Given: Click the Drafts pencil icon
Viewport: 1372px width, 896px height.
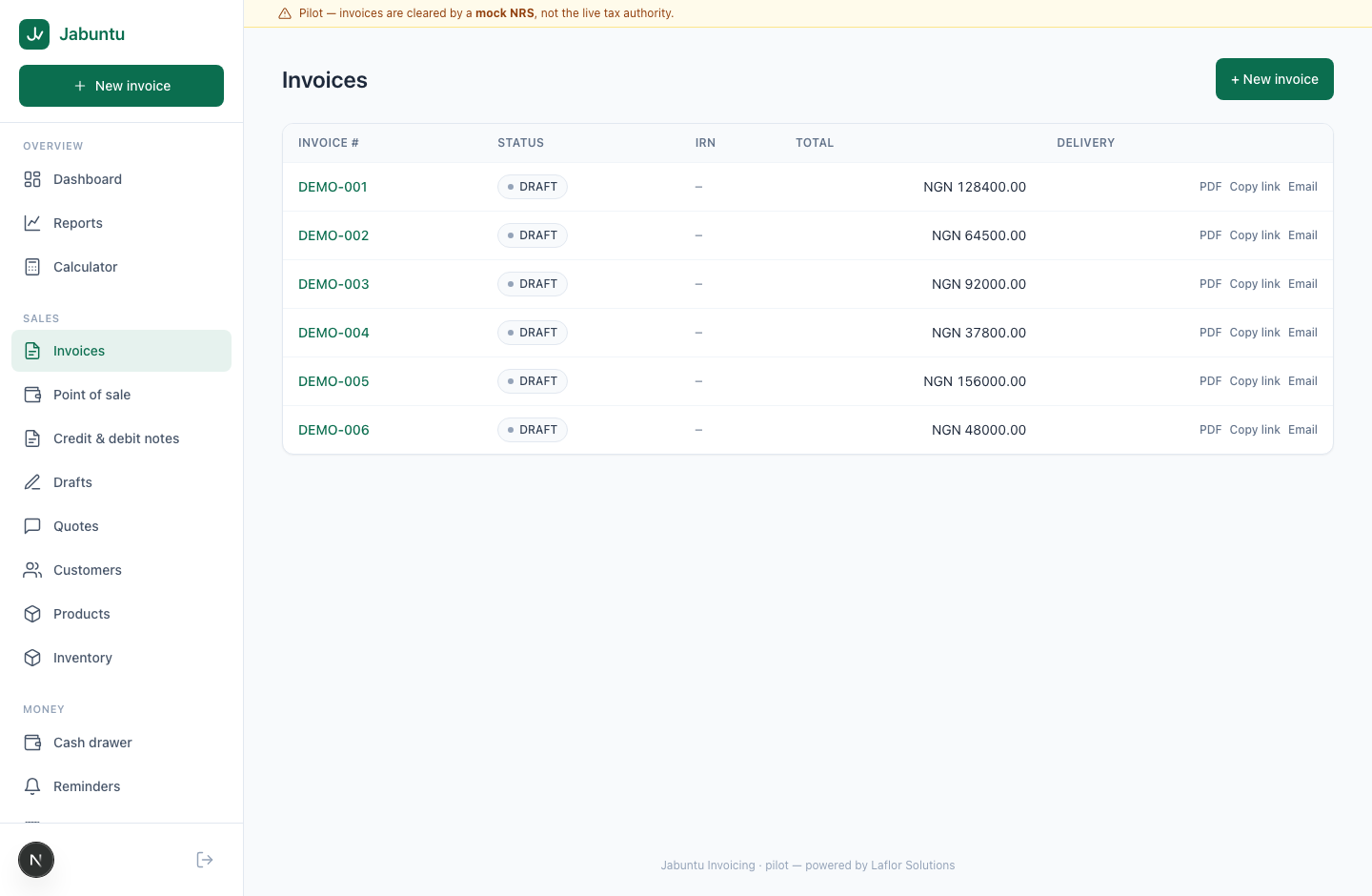Looking at the screenshot, I should tap(32, 482).
